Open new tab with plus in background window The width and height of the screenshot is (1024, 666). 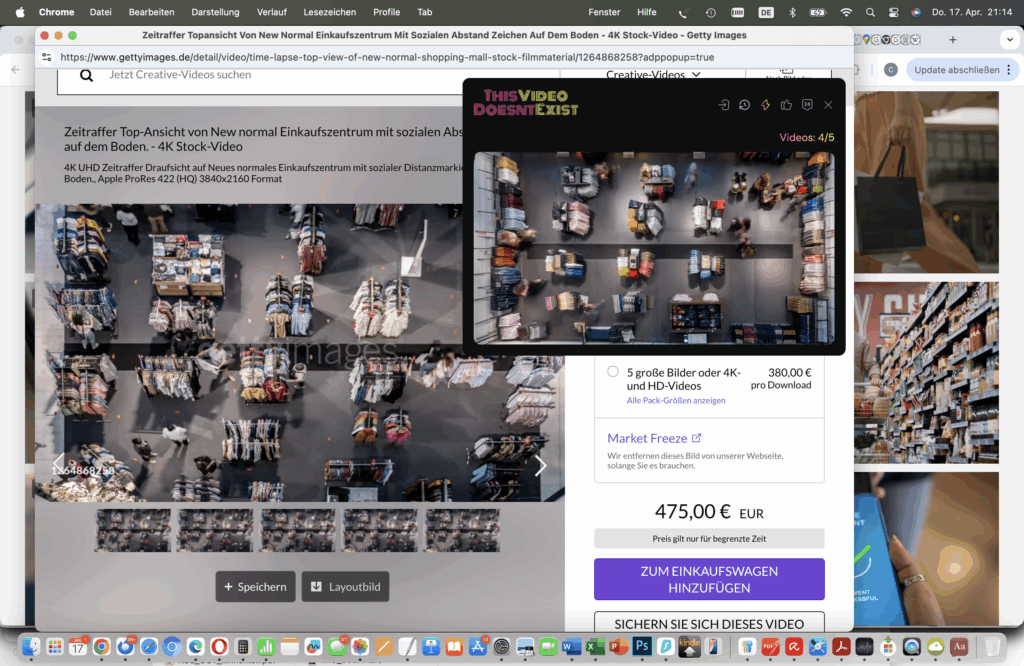point(953,40)
